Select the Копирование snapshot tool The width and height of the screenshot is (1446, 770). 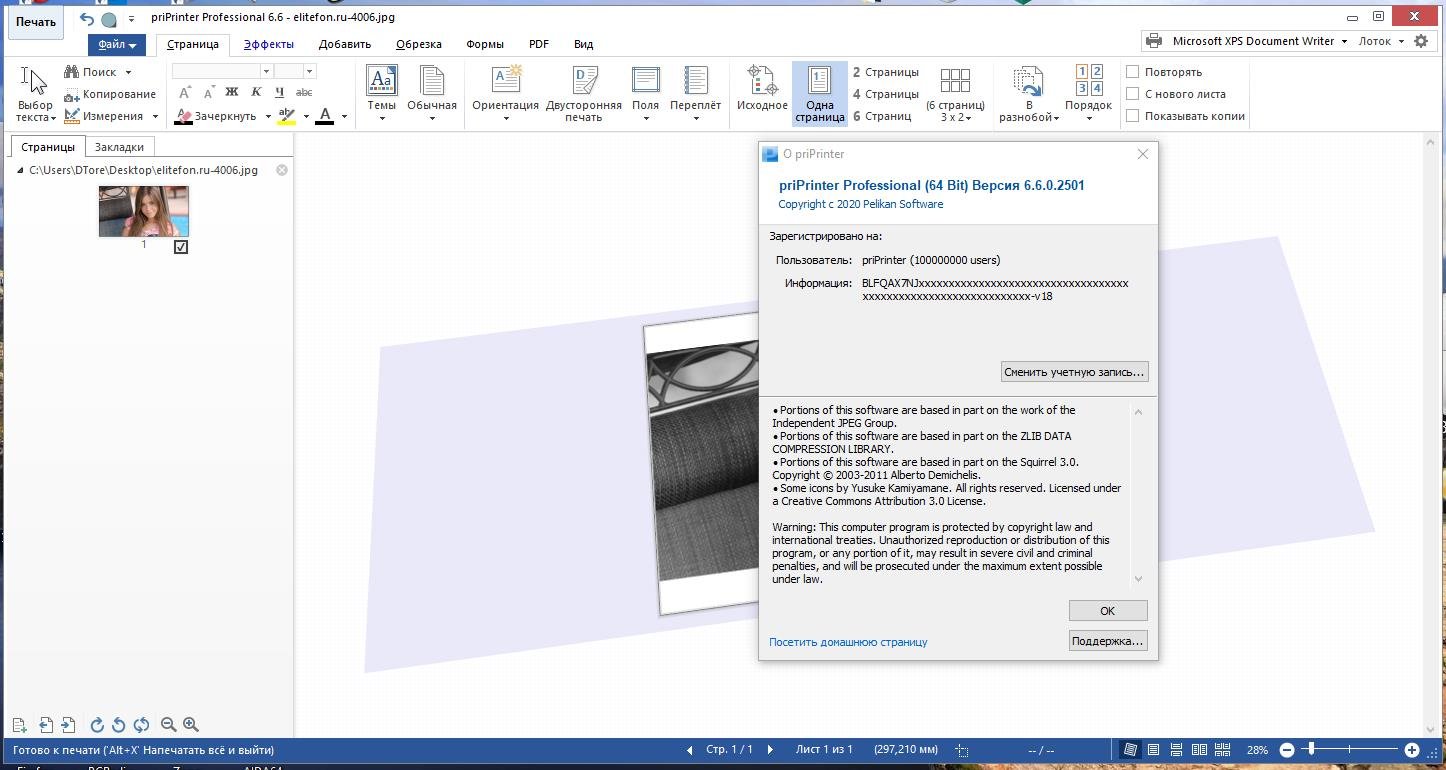pyautogui.click(x=110, y=94)
